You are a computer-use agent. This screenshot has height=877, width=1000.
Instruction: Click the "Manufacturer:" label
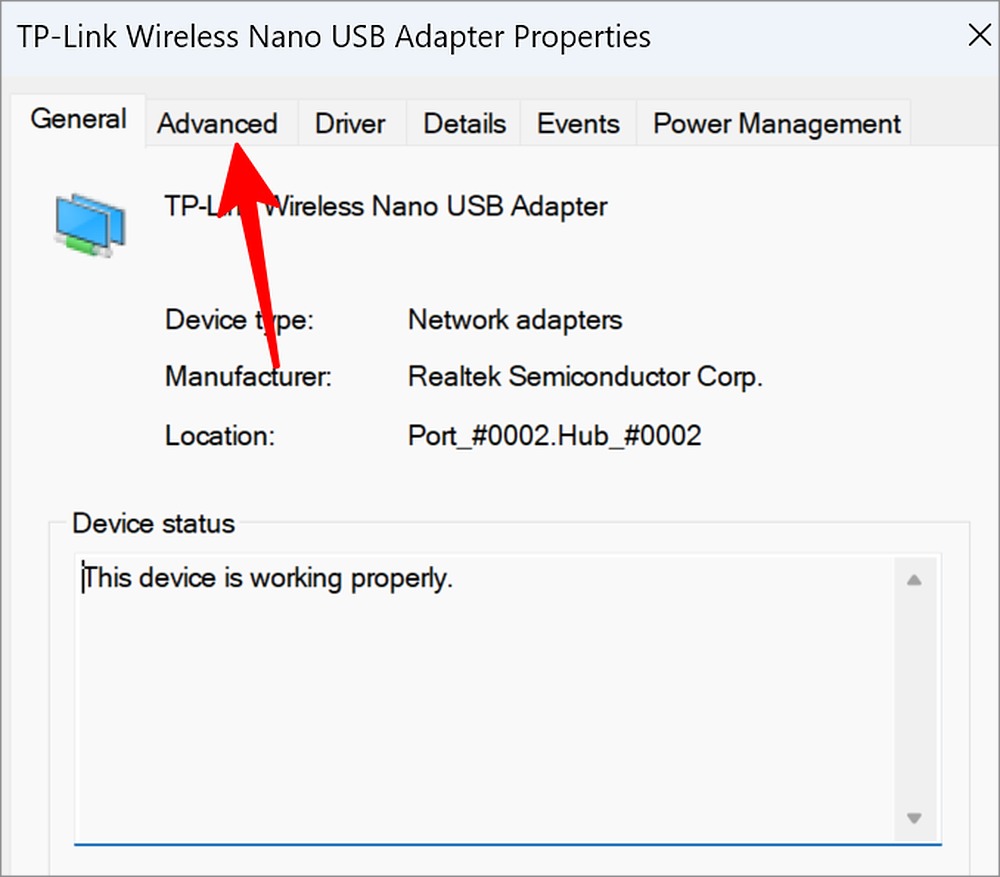247,378
